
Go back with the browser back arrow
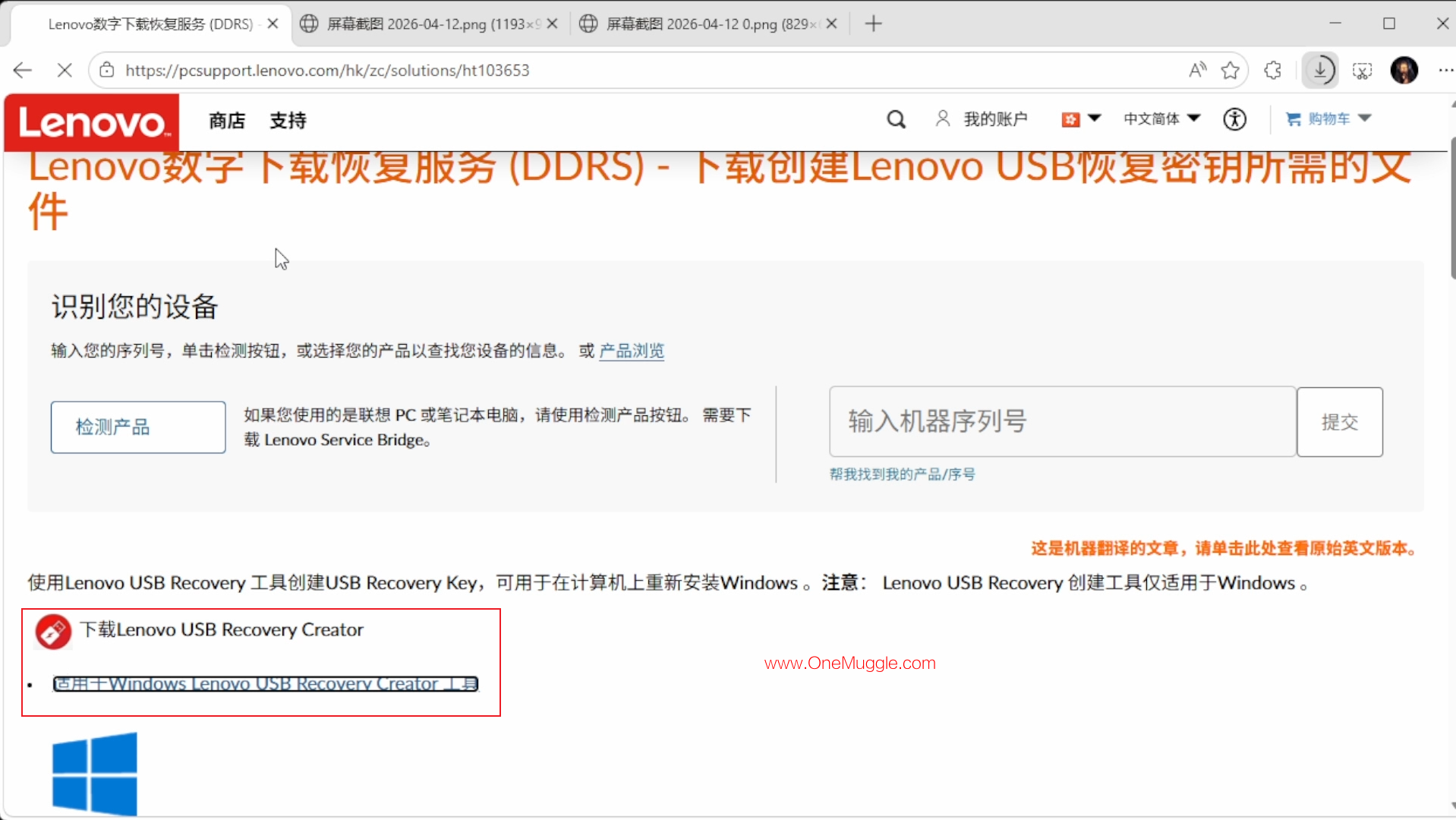tap(23, 71)
